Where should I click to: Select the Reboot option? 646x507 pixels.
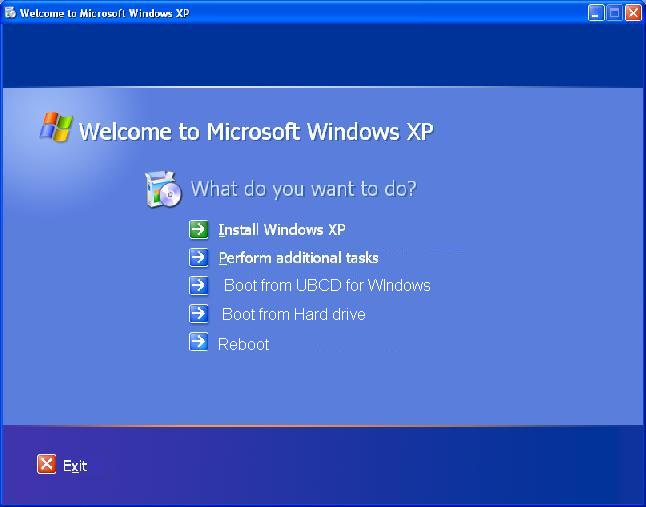(243, 344)
